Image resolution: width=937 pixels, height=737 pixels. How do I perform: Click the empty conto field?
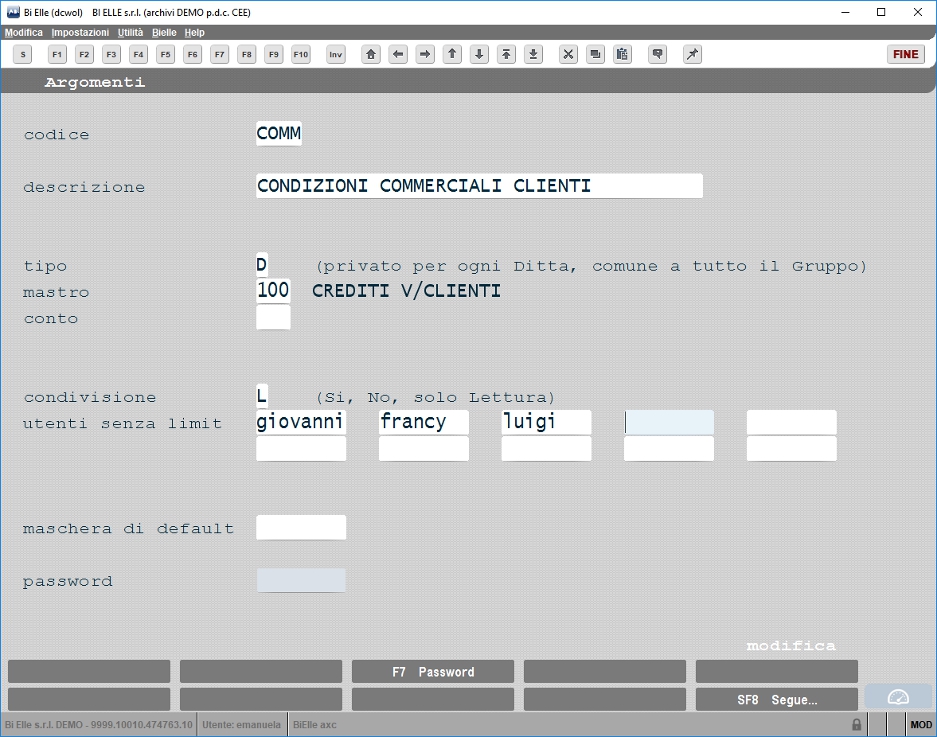coord(273,317)
